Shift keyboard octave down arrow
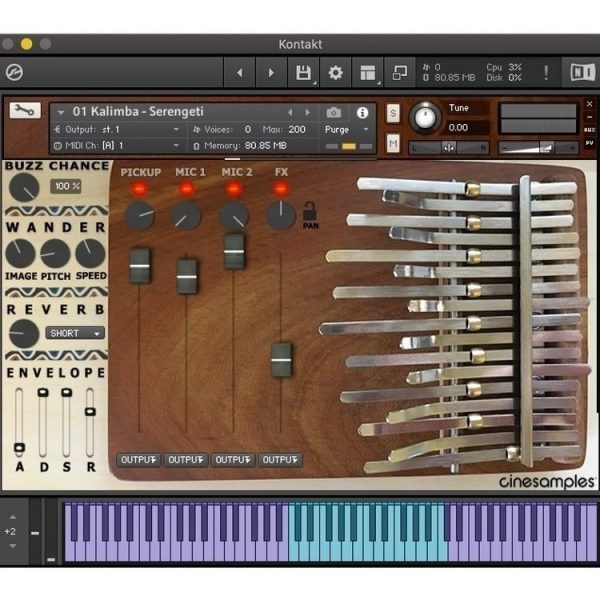This screenshot has width=600, height=600. [x=13, y=546]
